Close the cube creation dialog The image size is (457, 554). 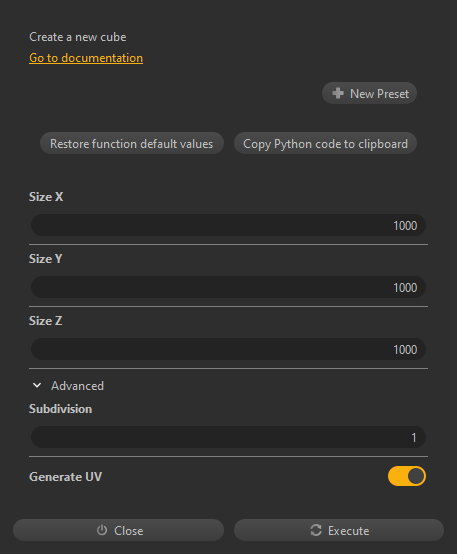(118, 530)
